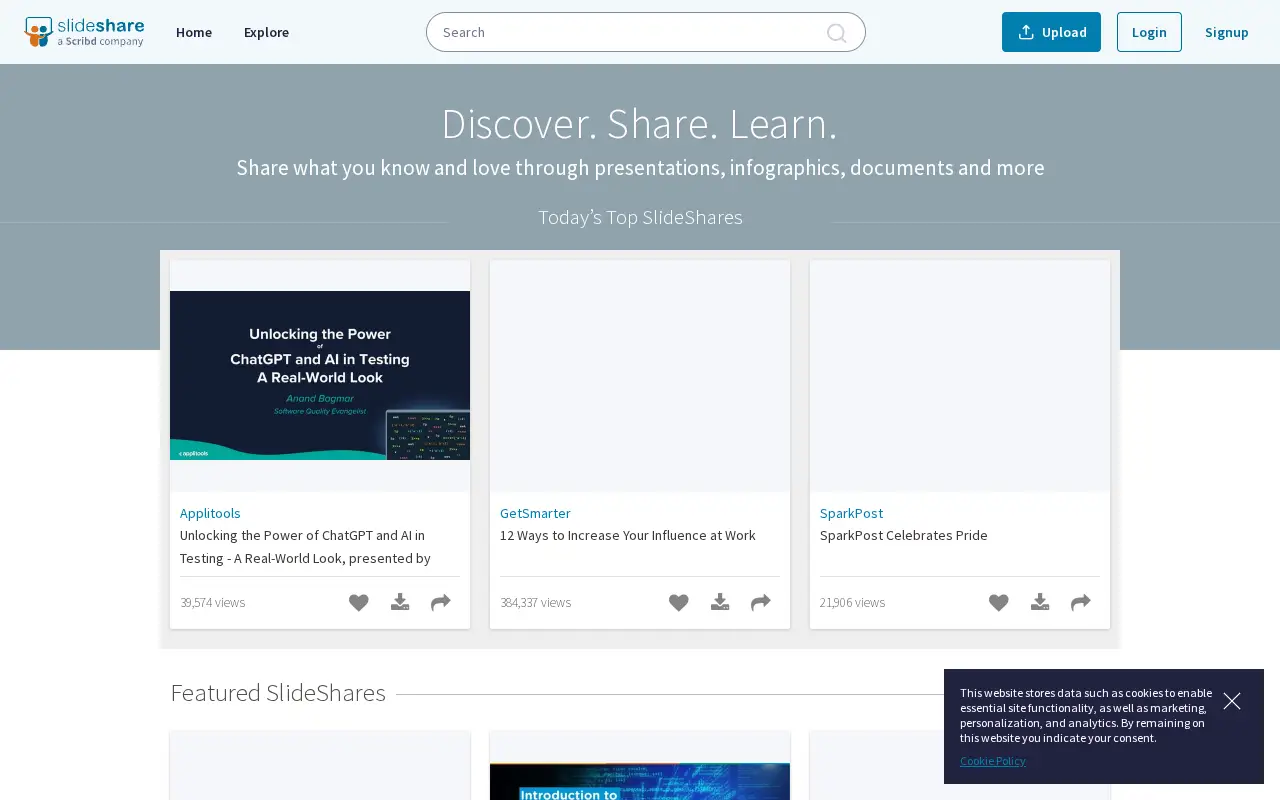The width and height of the screenshot is (1280, 800).
Task: Share the SparkPost slideshare
Action: pyautogui.click(x=1081, y=602)
